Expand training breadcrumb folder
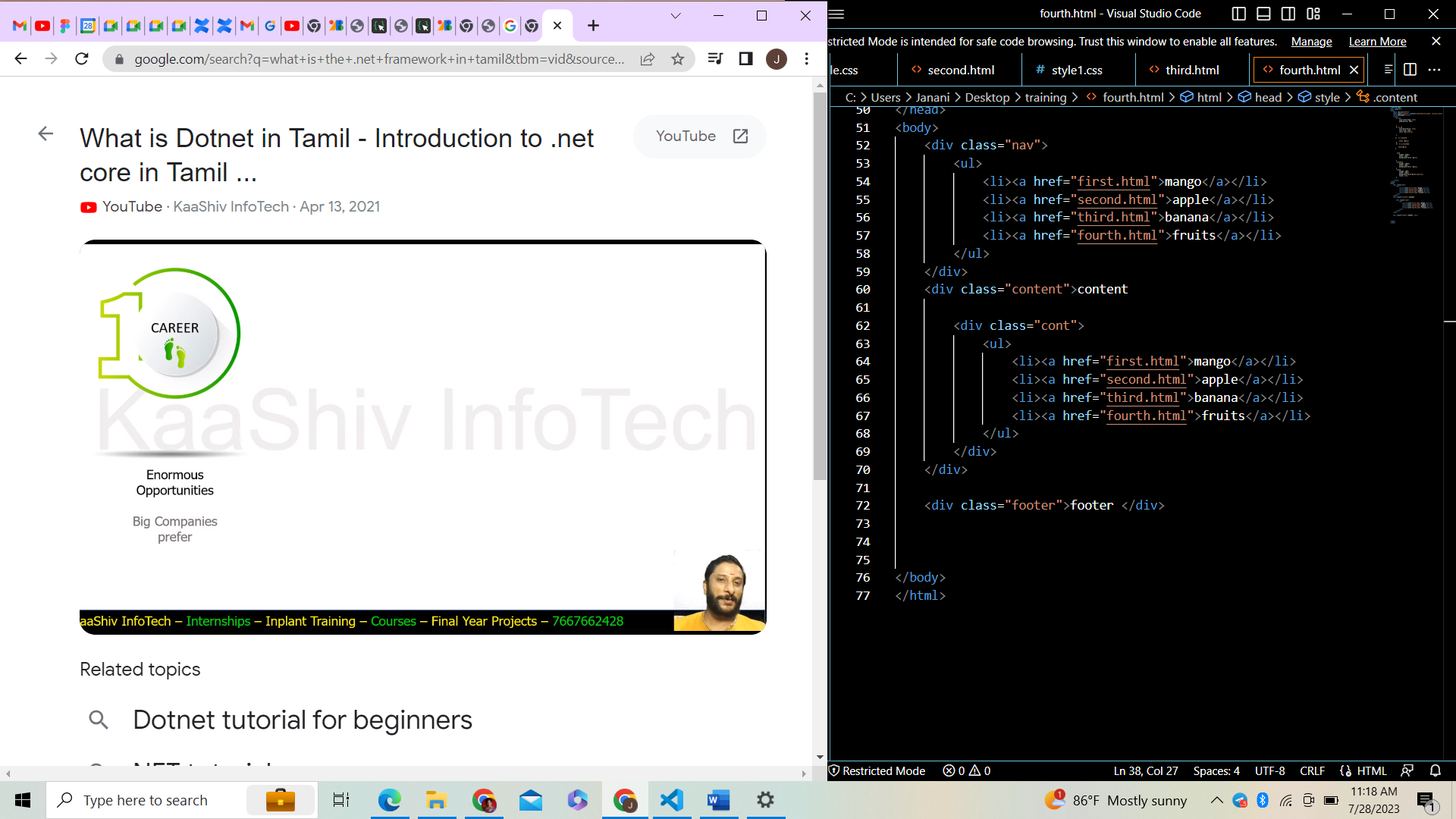 click(x=1045, y=97)
